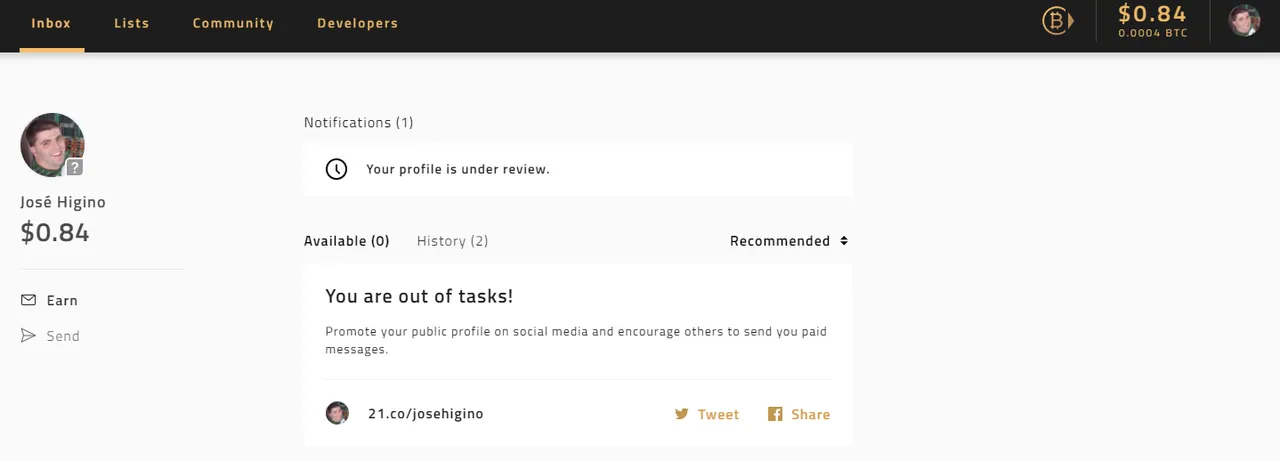
Task: Select the Available (0) tab
Action: pos(346,241)
